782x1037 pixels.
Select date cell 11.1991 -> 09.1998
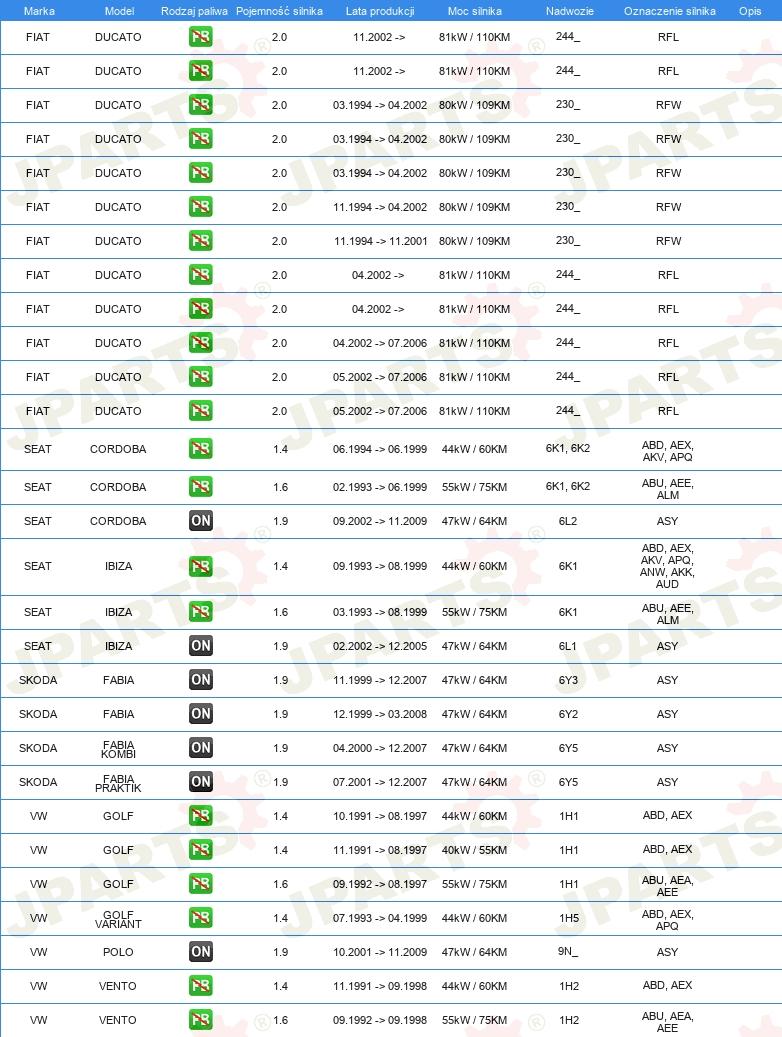(x=380, y=986)
